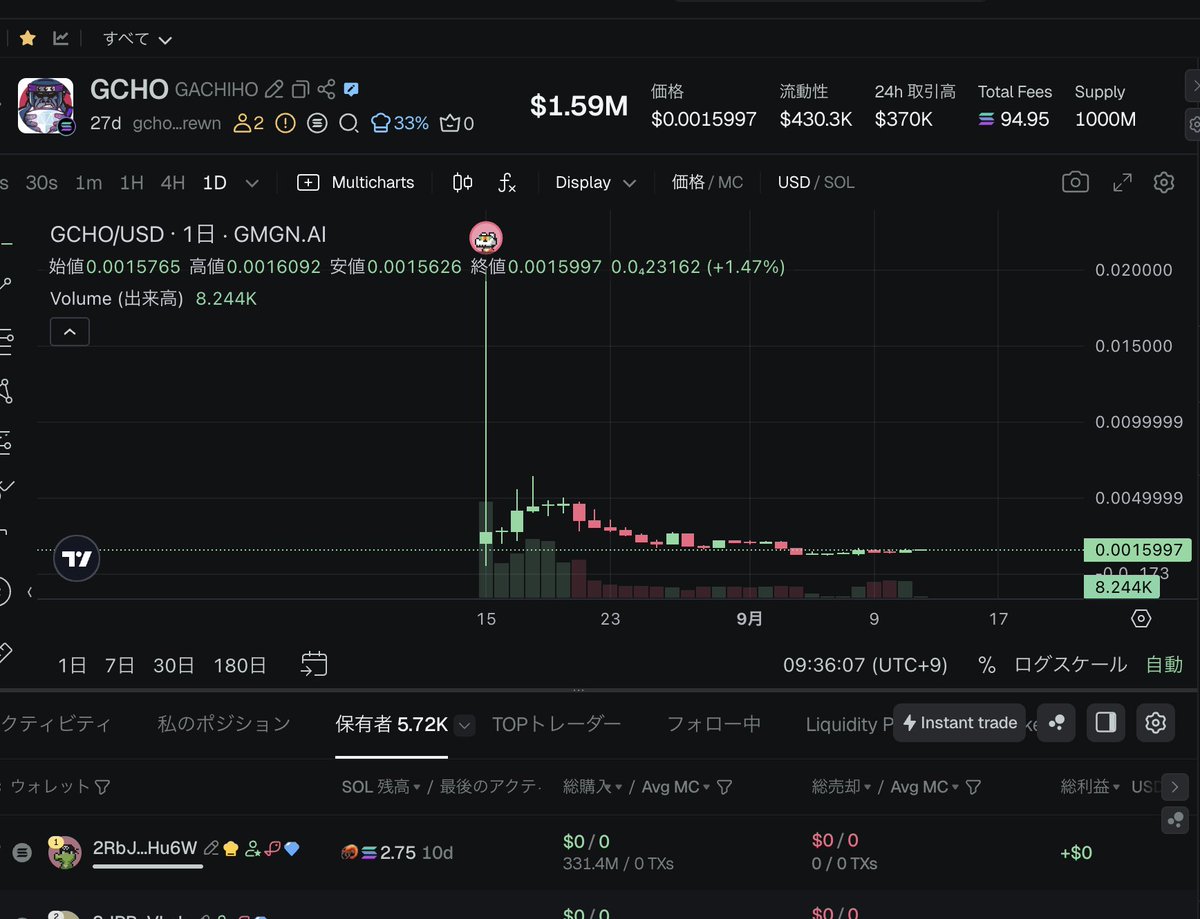Select the 180日 range button
This screenshot has height=919, width=1200.
tap(240, 665)
